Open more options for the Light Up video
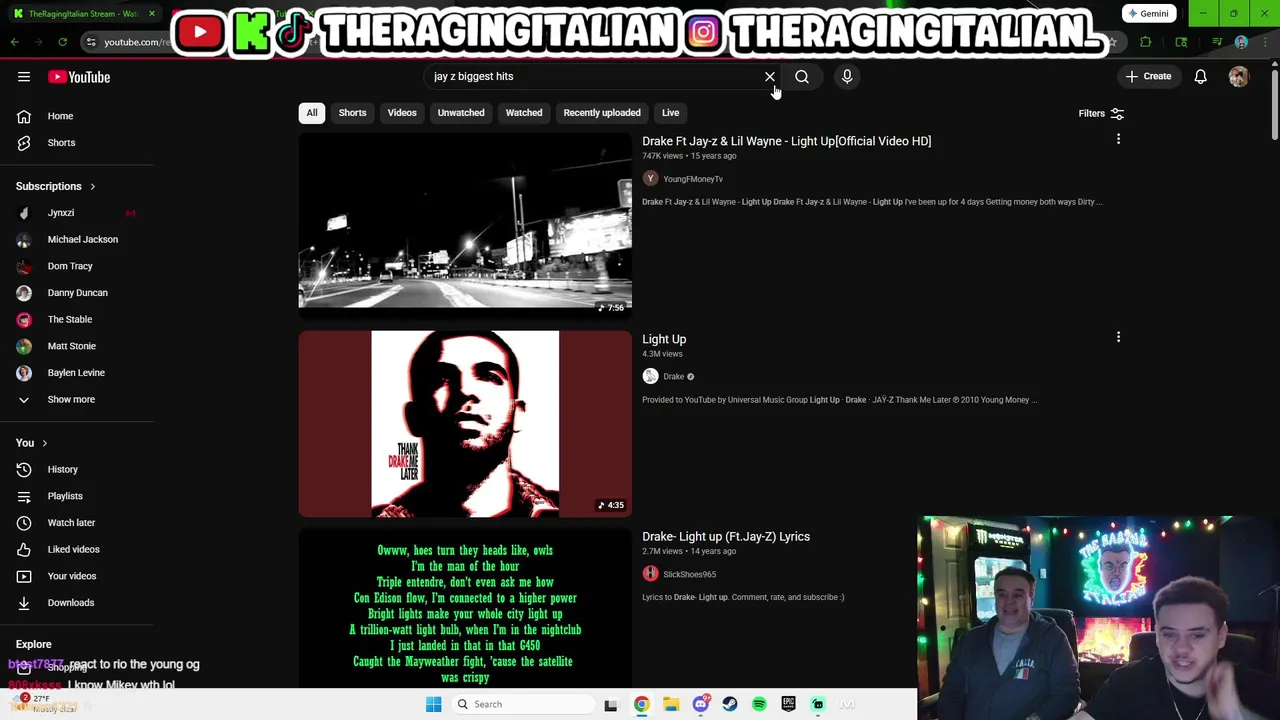 pyautogui.click(x=1118, y=338)
